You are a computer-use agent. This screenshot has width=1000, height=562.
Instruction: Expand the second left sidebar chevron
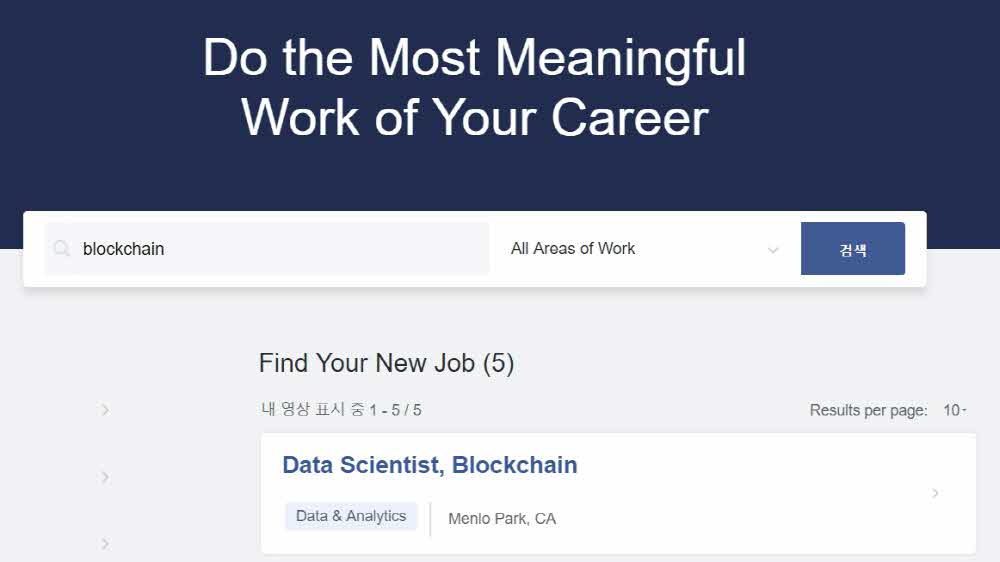(105, 477)
